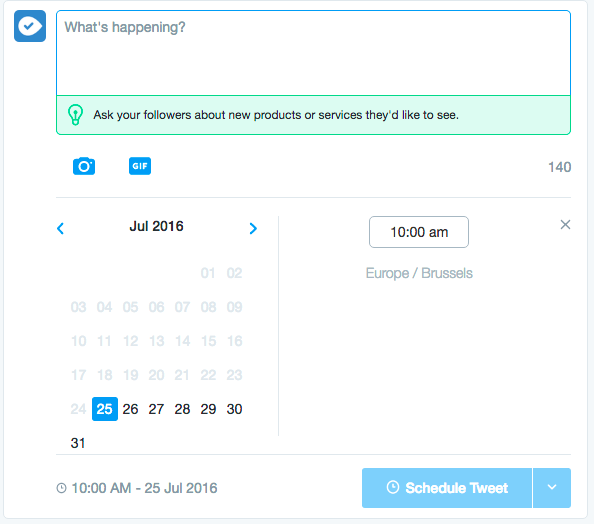The width and height of the screenshot is (594, 524).
Task: Choose July 31 on the calendar
Action: click(x=78, y=443)
